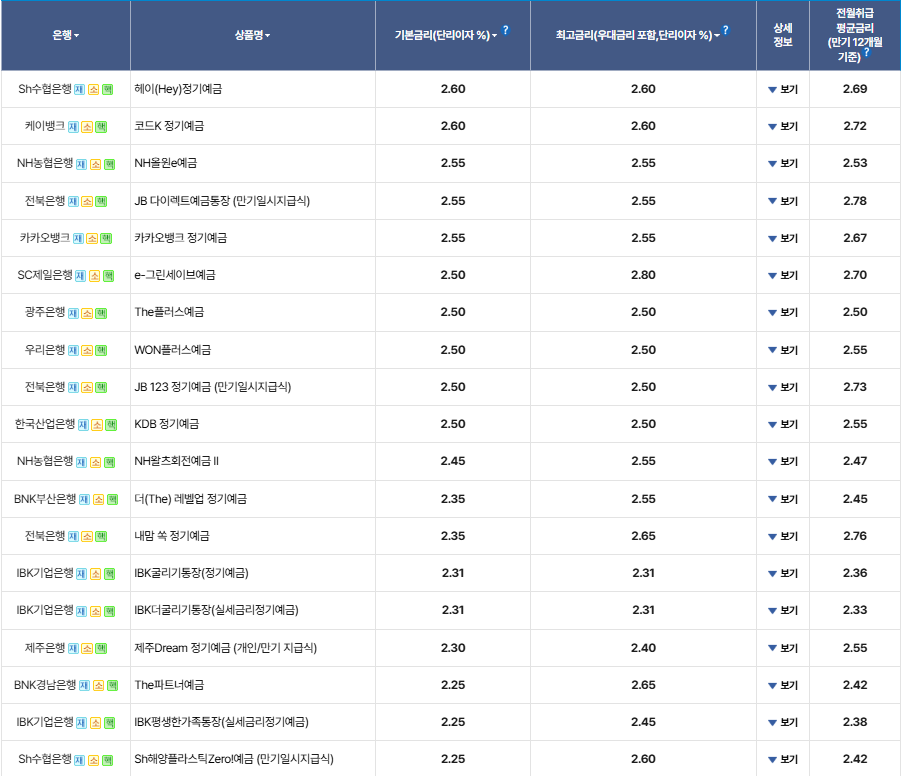This screenshot has height=776, width=902.
Task: Click blue 재 badge next to 카카오뱅크
Action: (78, 239)
